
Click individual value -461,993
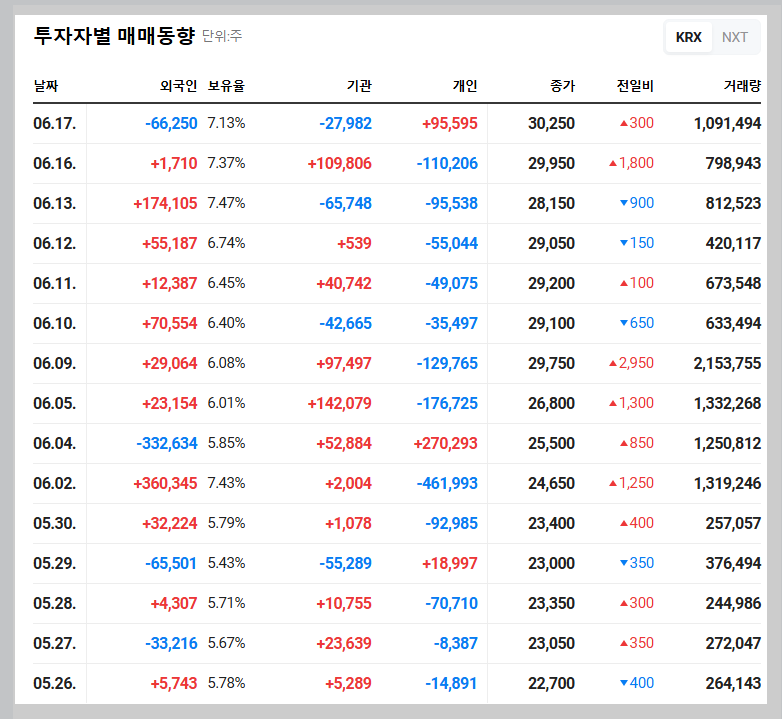click(447, 483)
